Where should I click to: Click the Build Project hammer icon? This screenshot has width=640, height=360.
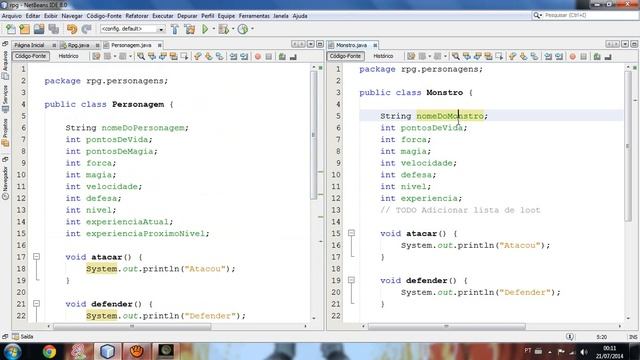(x=175, y=29)
